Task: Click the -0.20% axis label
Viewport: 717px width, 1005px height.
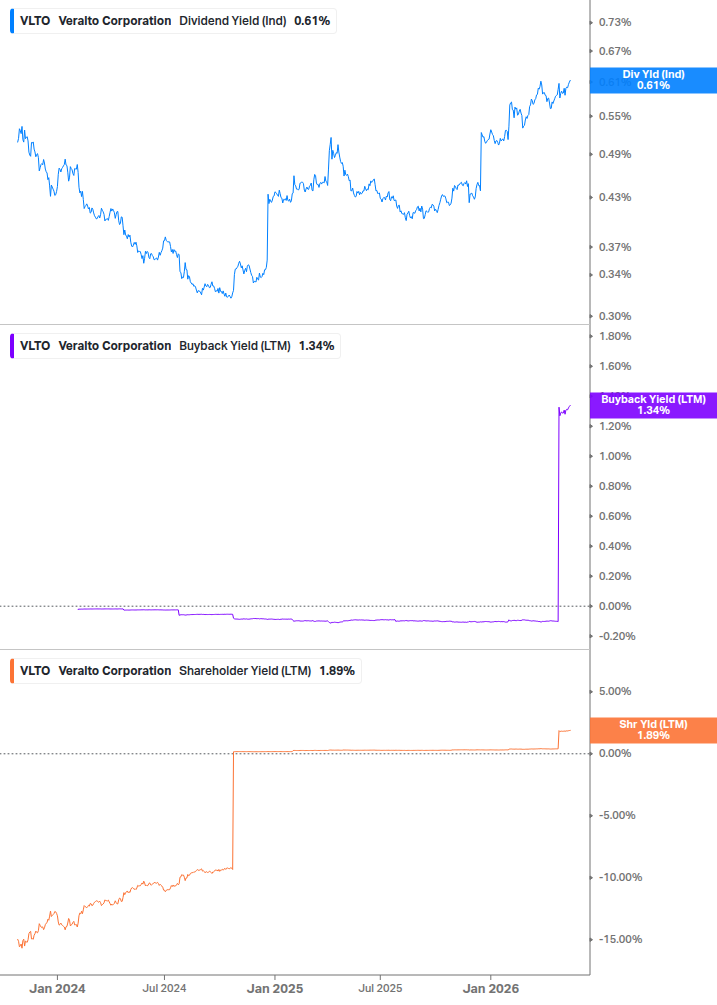Action: [617, 636]
